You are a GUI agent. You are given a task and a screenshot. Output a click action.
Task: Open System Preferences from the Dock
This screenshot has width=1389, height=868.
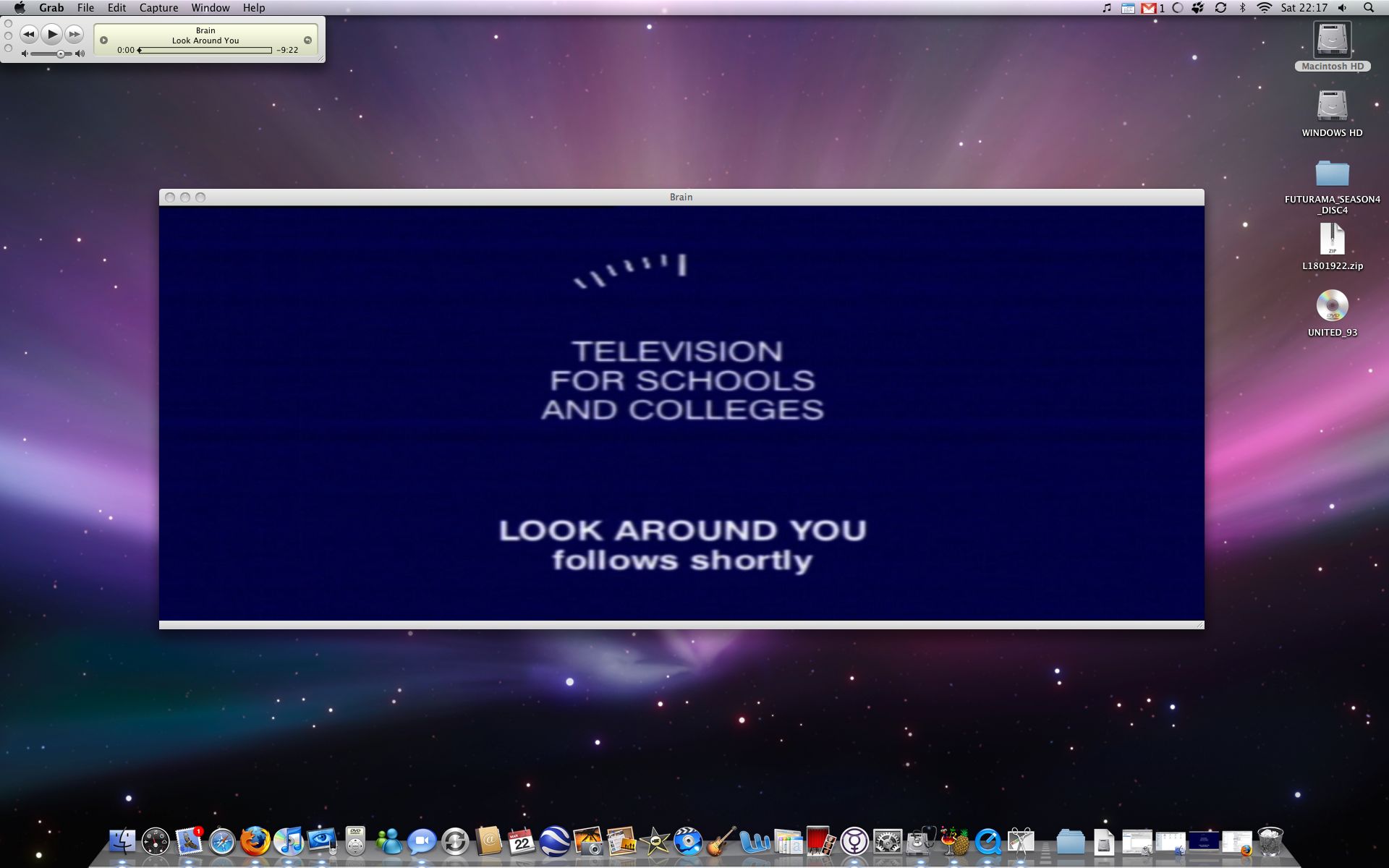888,842
